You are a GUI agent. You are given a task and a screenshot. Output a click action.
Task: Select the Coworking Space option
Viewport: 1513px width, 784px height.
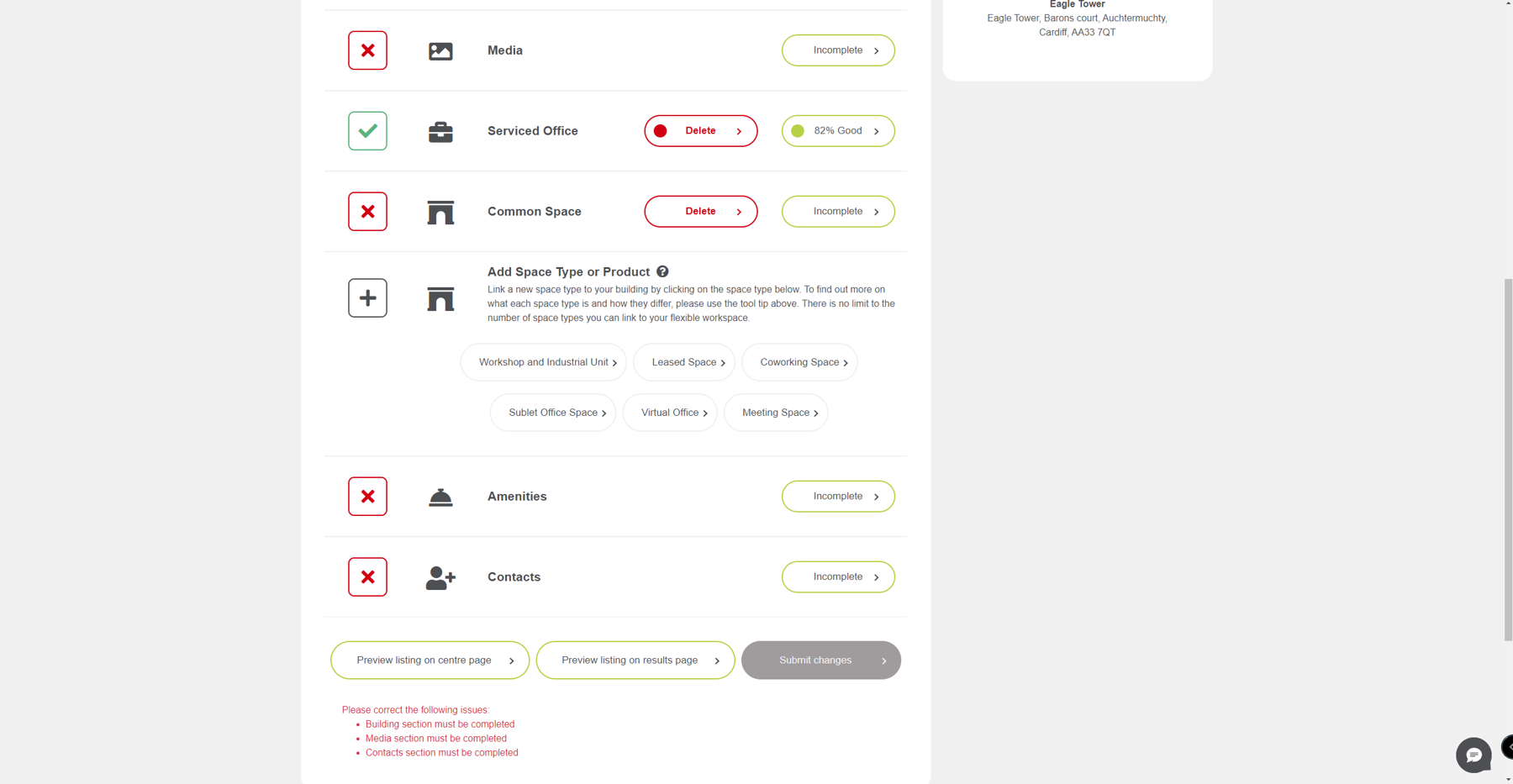tap(799, 362)
